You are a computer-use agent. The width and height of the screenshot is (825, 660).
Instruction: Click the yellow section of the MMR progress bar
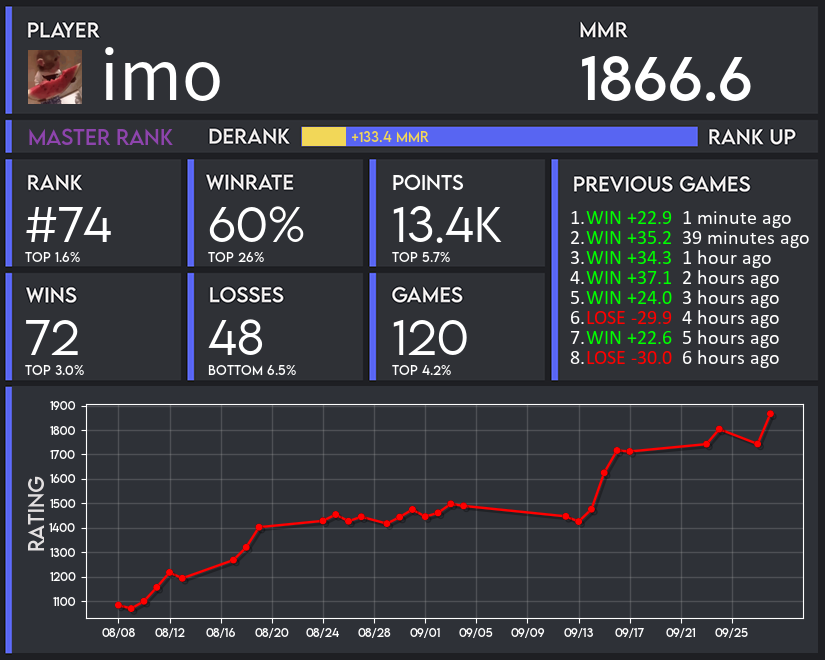point(324,137)
